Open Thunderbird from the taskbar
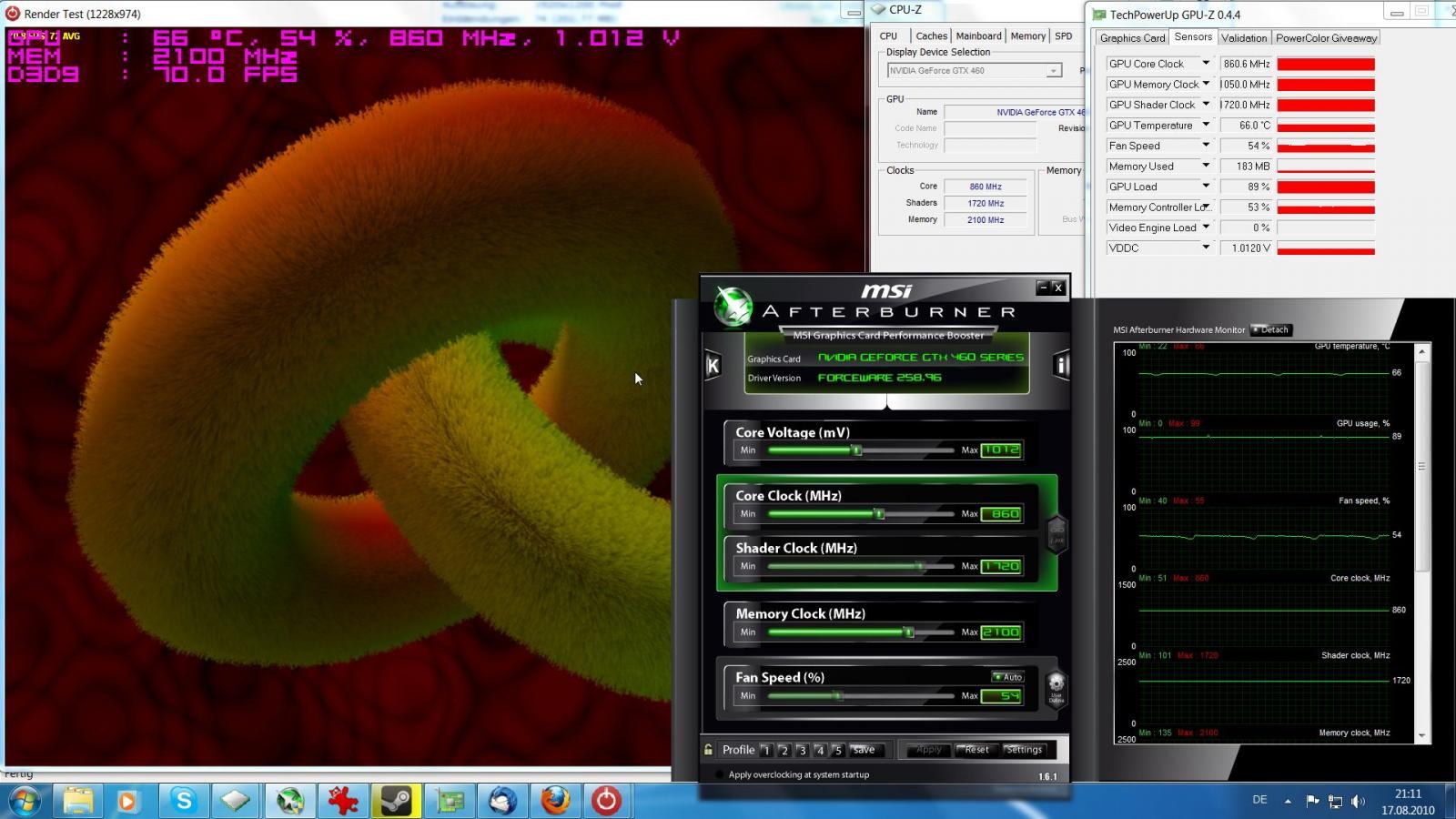 coord(502,801)
